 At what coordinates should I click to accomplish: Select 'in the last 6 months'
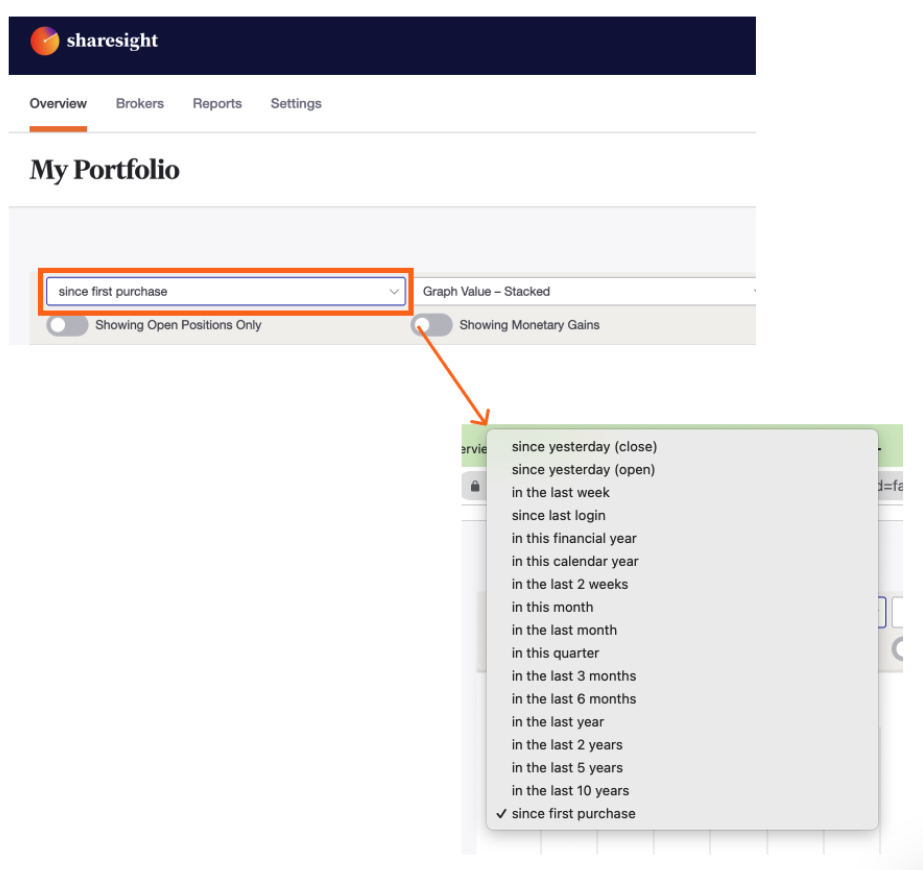[x=682, y=699]
